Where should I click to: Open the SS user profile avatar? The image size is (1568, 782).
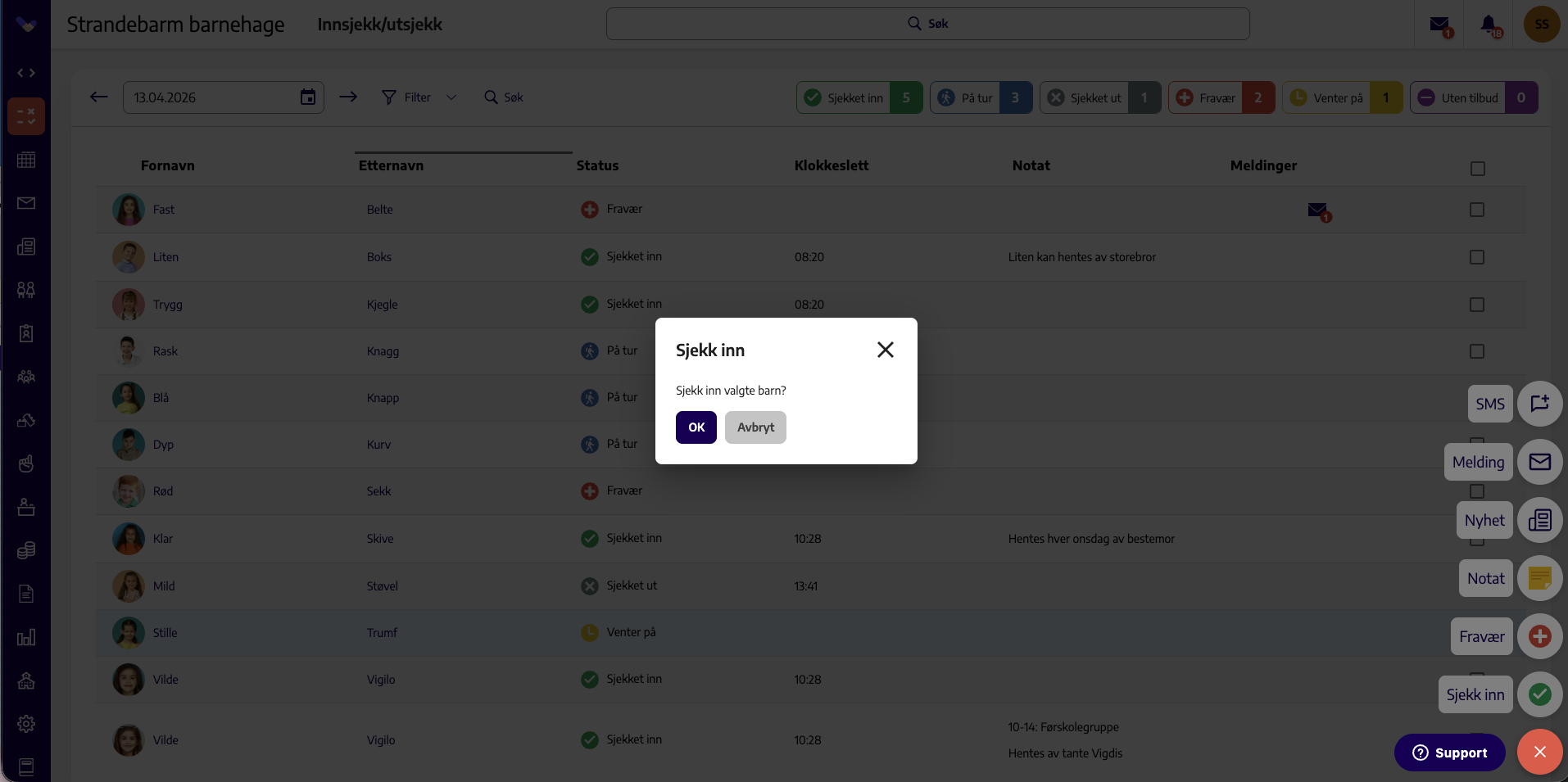pyautogui.click(x=1541, y=24)
